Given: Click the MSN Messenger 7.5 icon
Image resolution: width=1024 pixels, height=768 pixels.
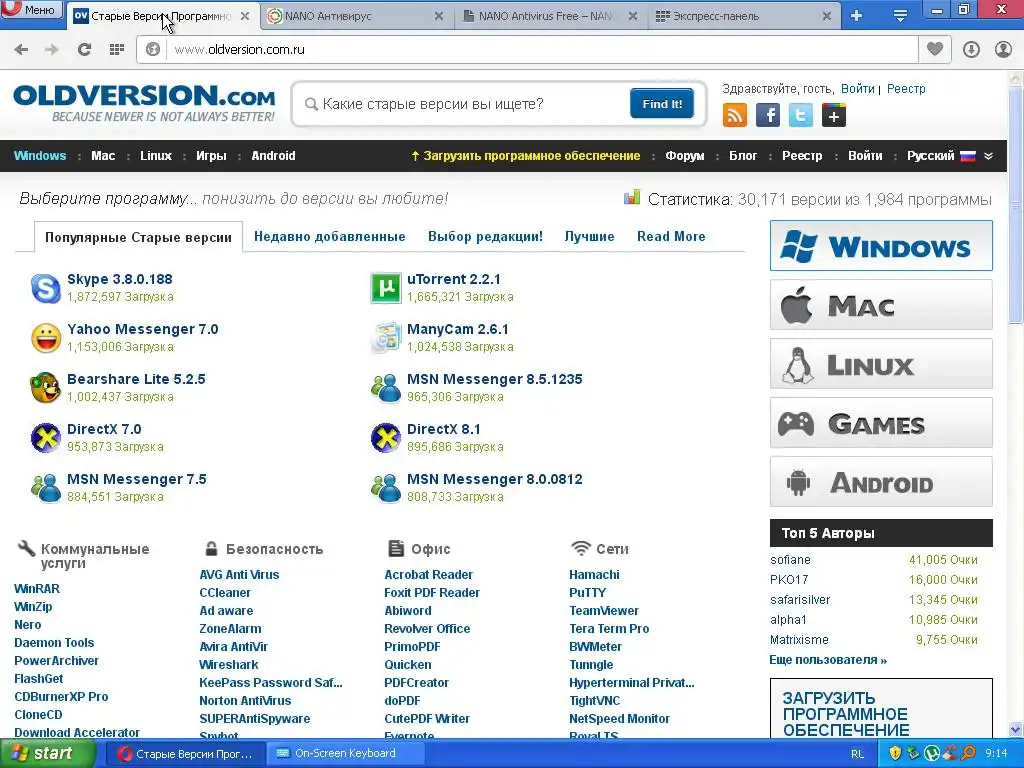Looking at the screenshot, I should 46,488.
